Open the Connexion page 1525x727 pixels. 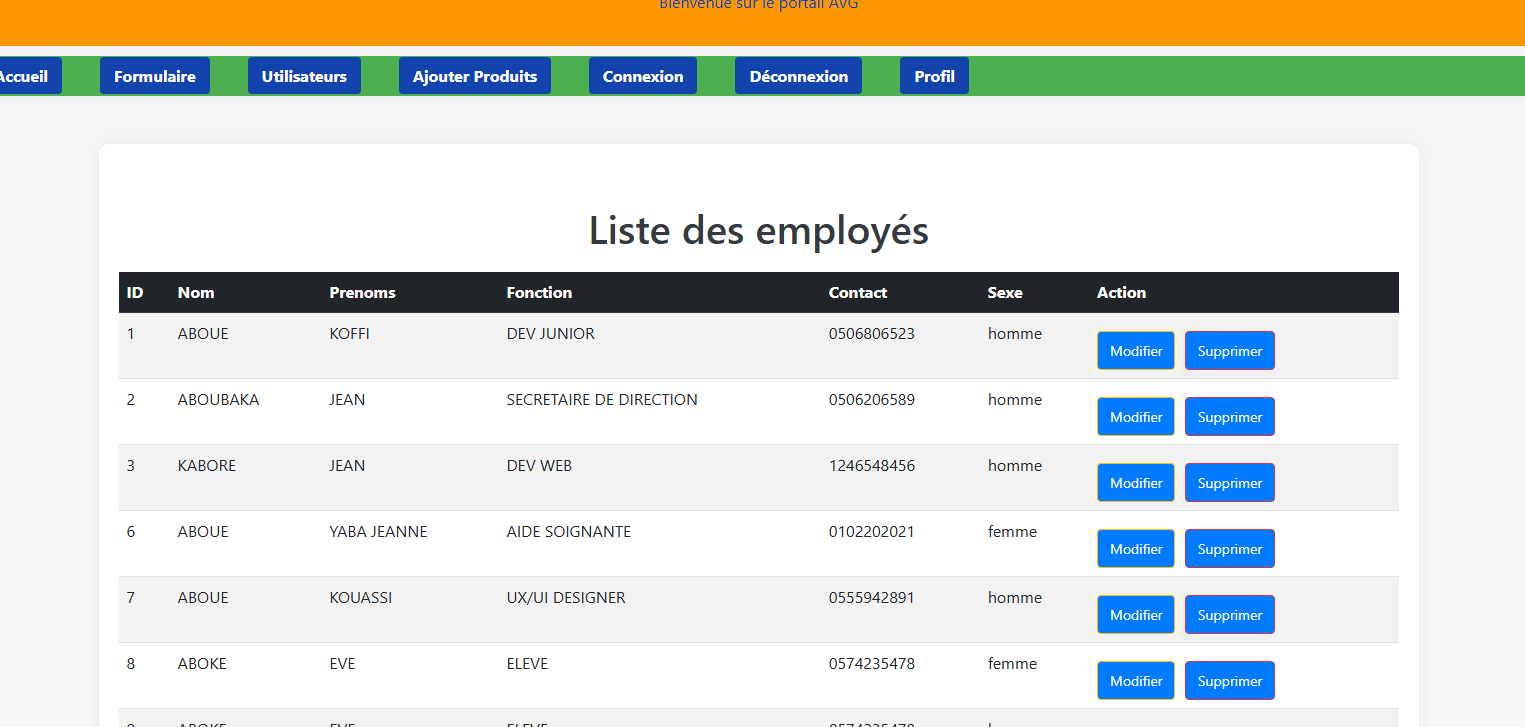643,76
